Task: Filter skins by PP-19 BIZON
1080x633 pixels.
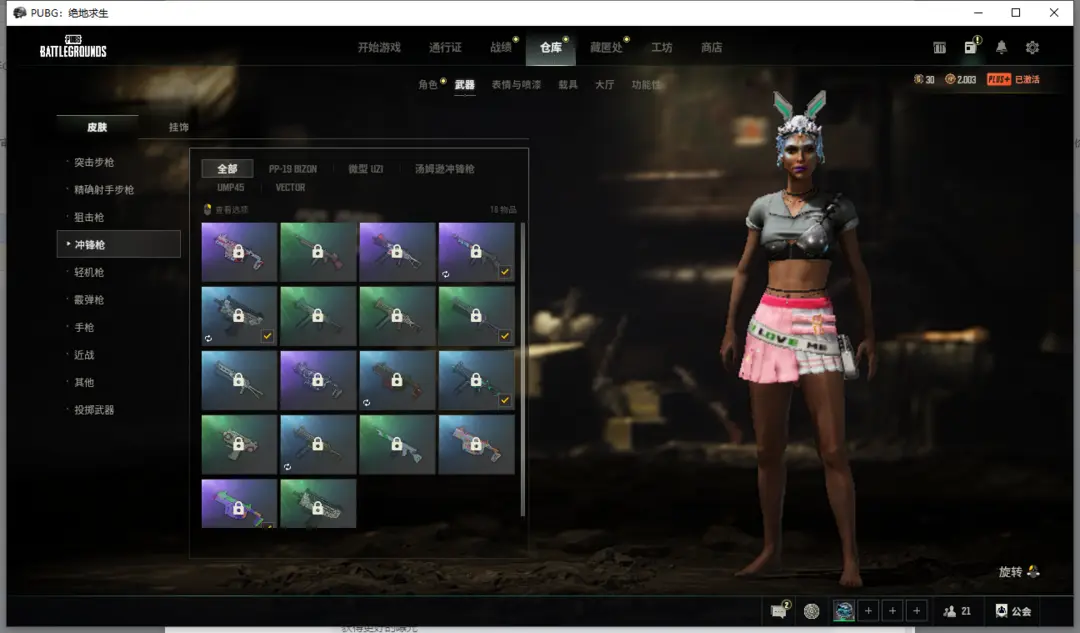Action: pyautogui.click(x=293, y=169)
